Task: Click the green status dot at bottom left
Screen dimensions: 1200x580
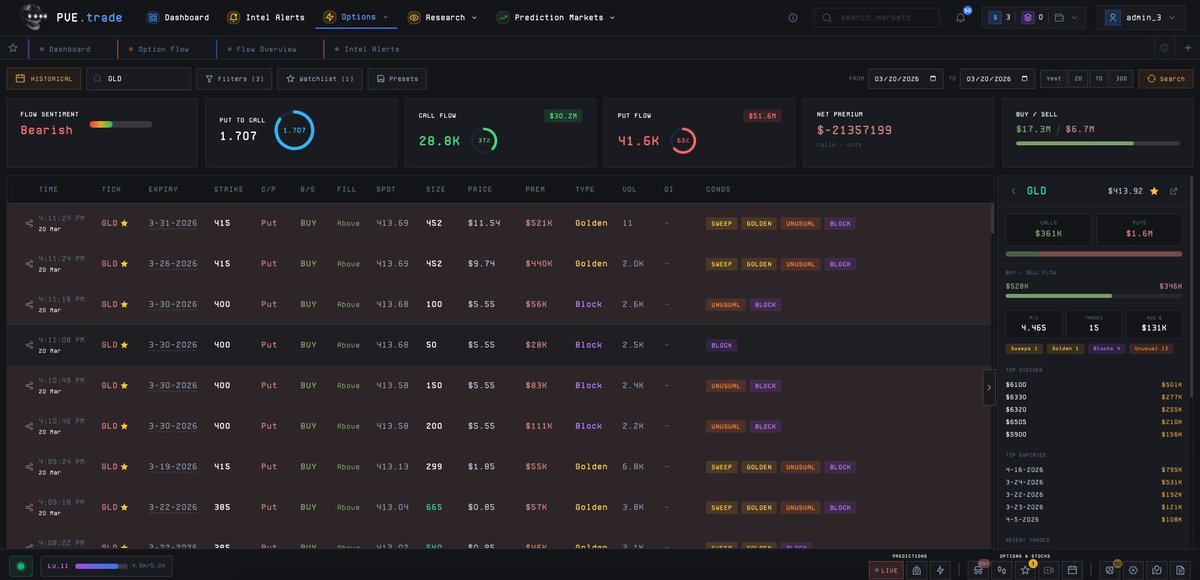Action: [x=20, y=566]
